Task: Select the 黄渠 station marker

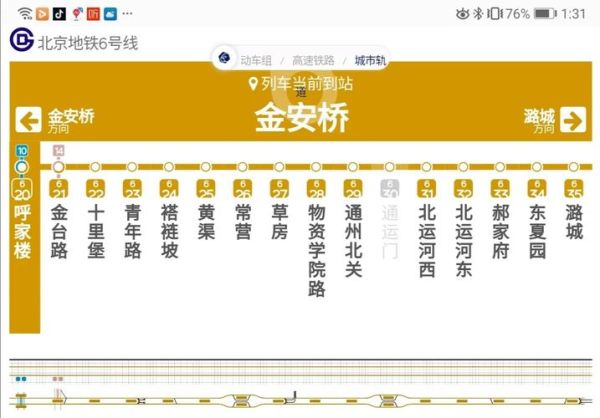Action: (205, 167)
